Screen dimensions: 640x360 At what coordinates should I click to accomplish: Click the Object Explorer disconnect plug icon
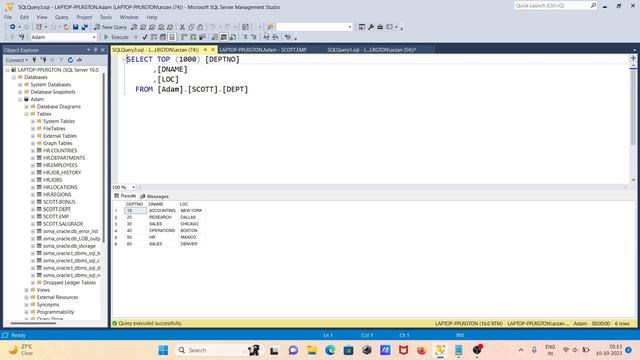click(x=43, y=60)
